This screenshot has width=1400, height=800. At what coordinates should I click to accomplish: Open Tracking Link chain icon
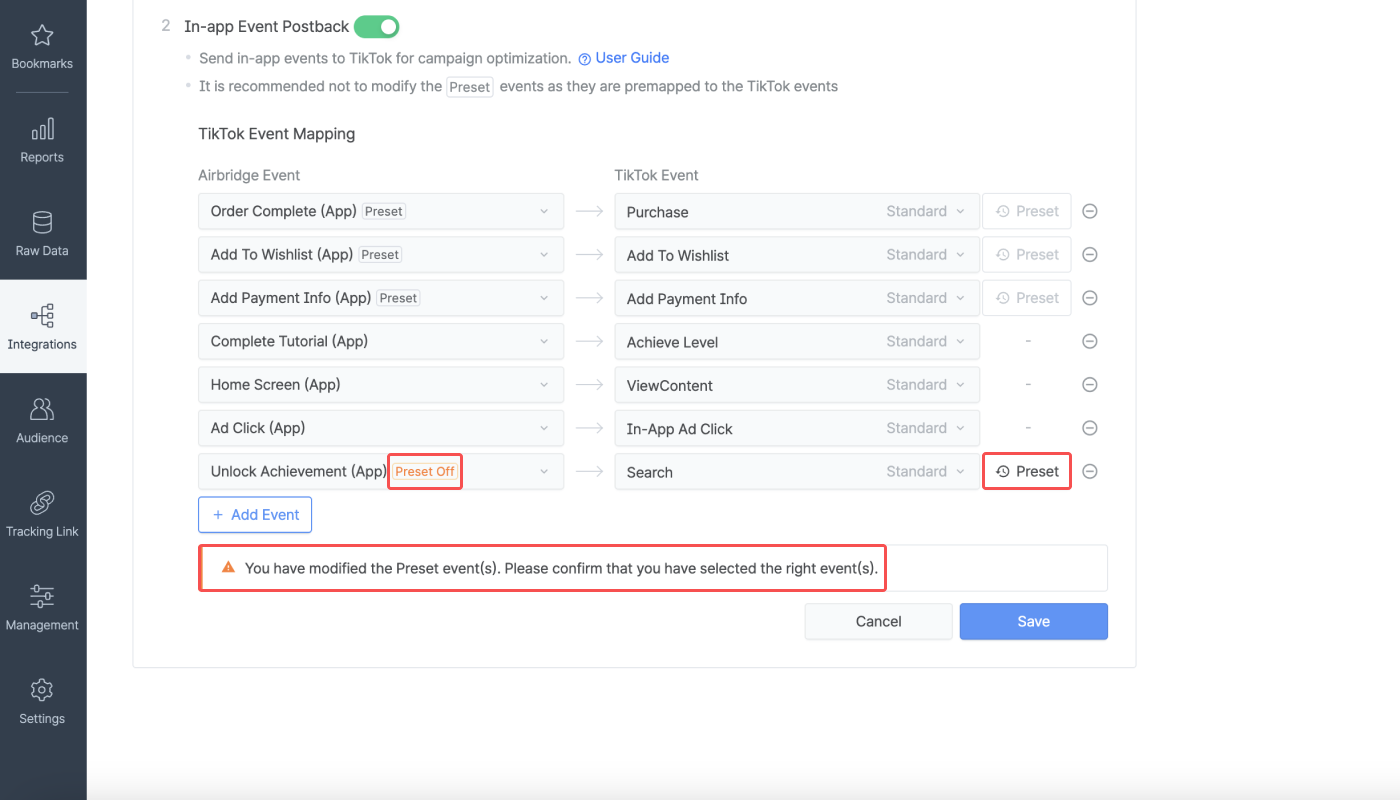point(42,503)
